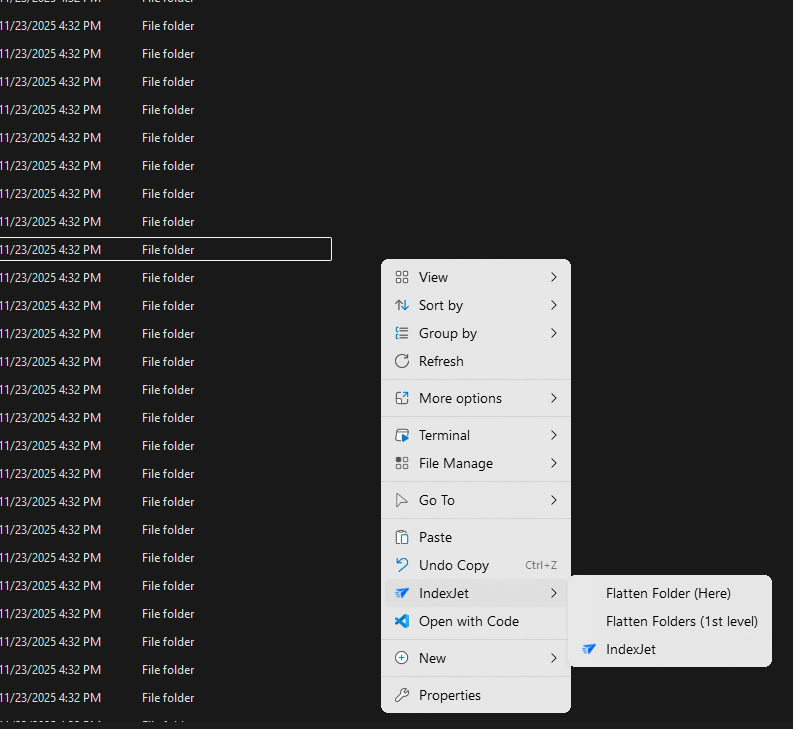Expand the More options submenu chevron
793x729 pixels.
(x=554, y=398)
